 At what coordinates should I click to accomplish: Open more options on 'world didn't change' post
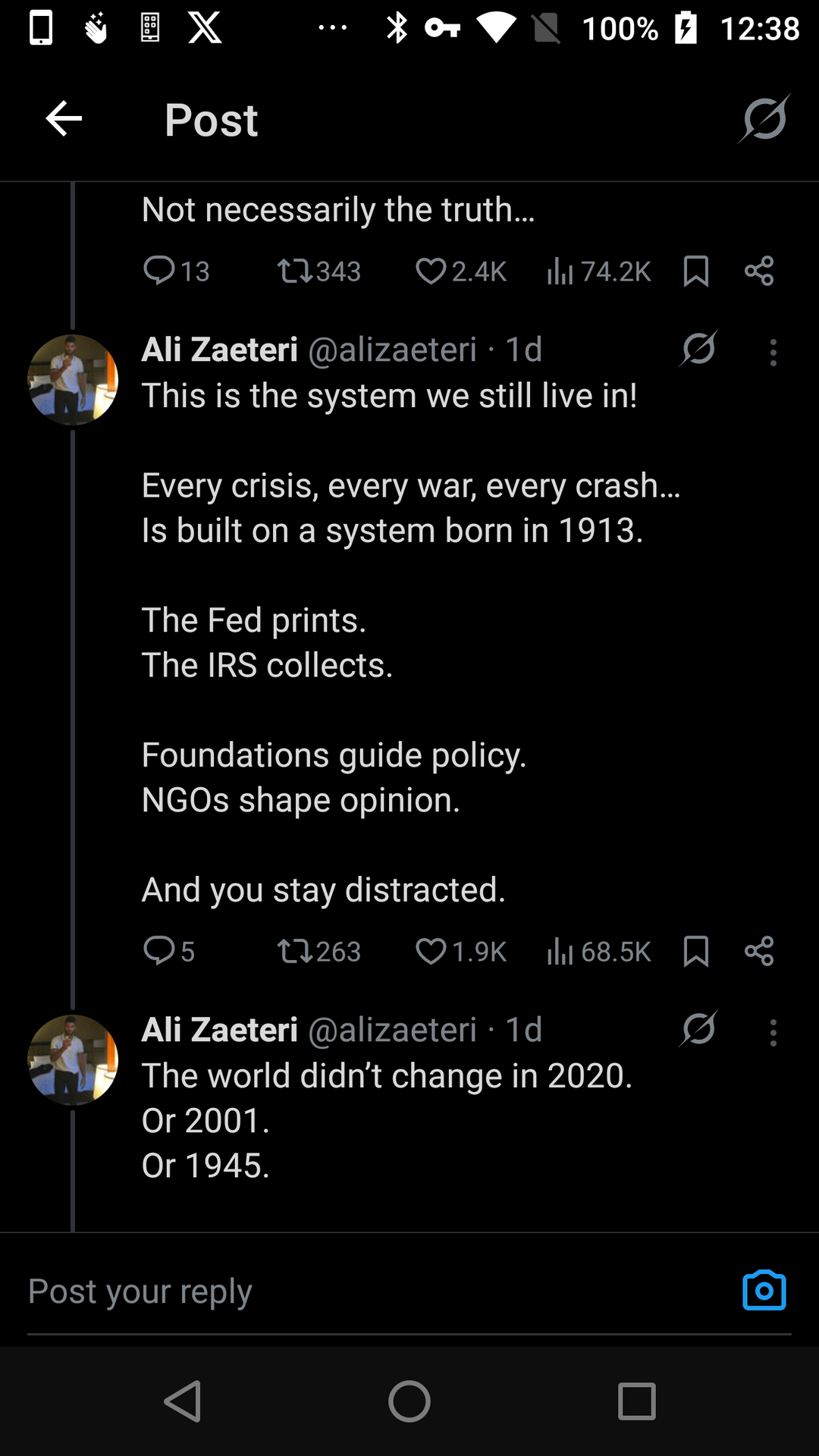click(773, 1033)
